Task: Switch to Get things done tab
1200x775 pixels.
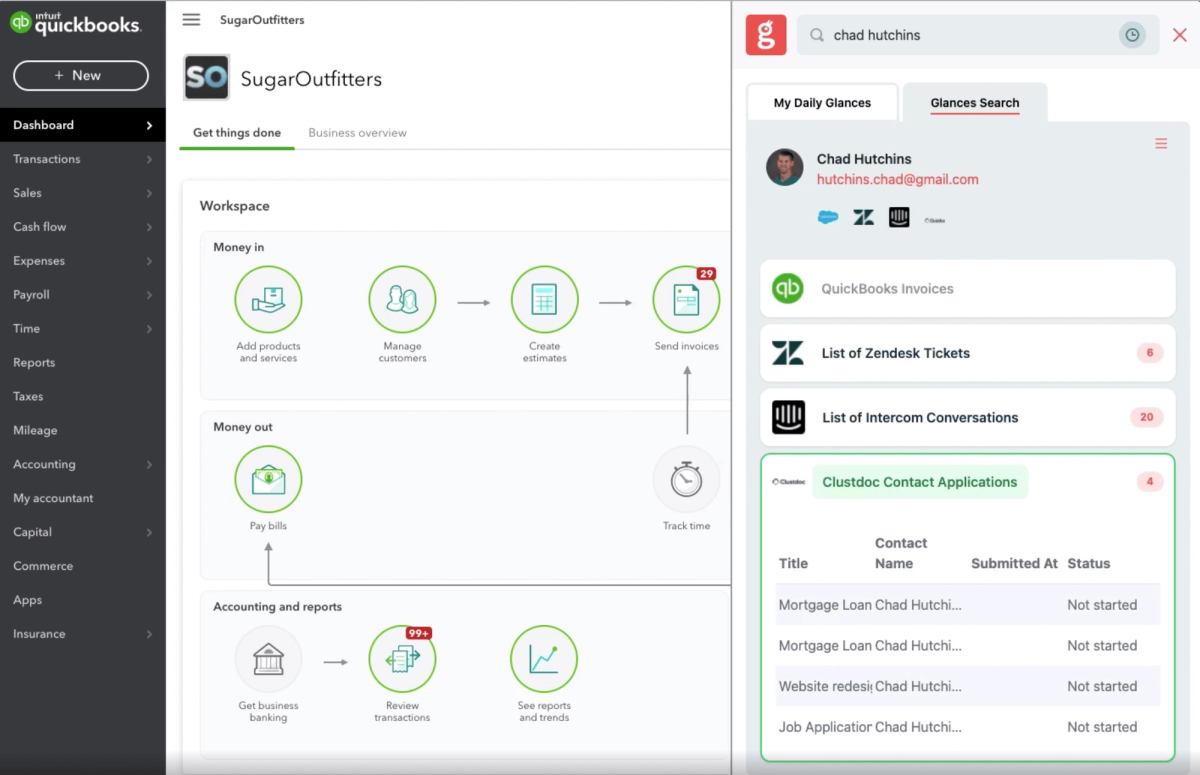Action: coord(237,132)
